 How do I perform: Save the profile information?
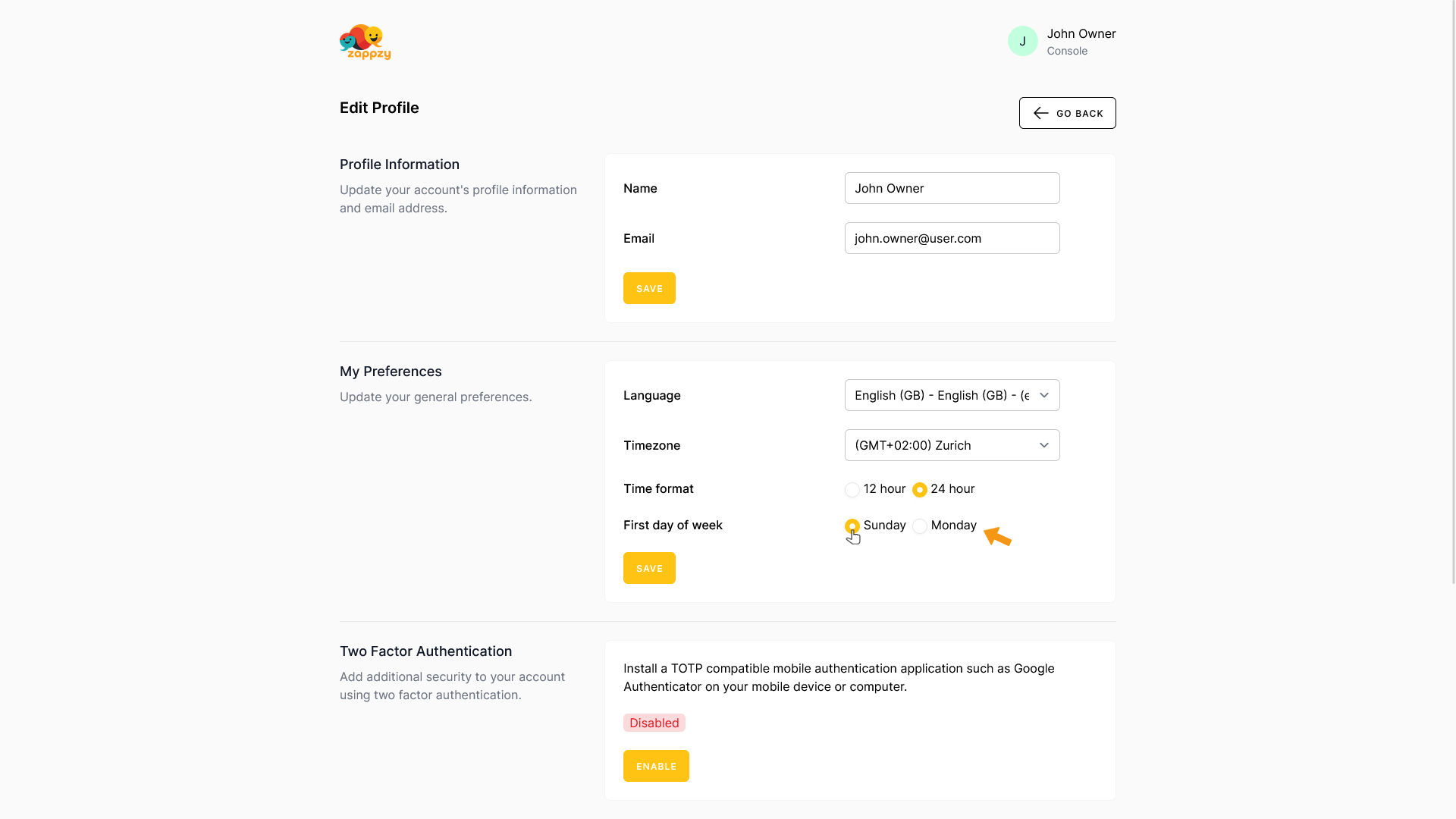click(649, 288)
